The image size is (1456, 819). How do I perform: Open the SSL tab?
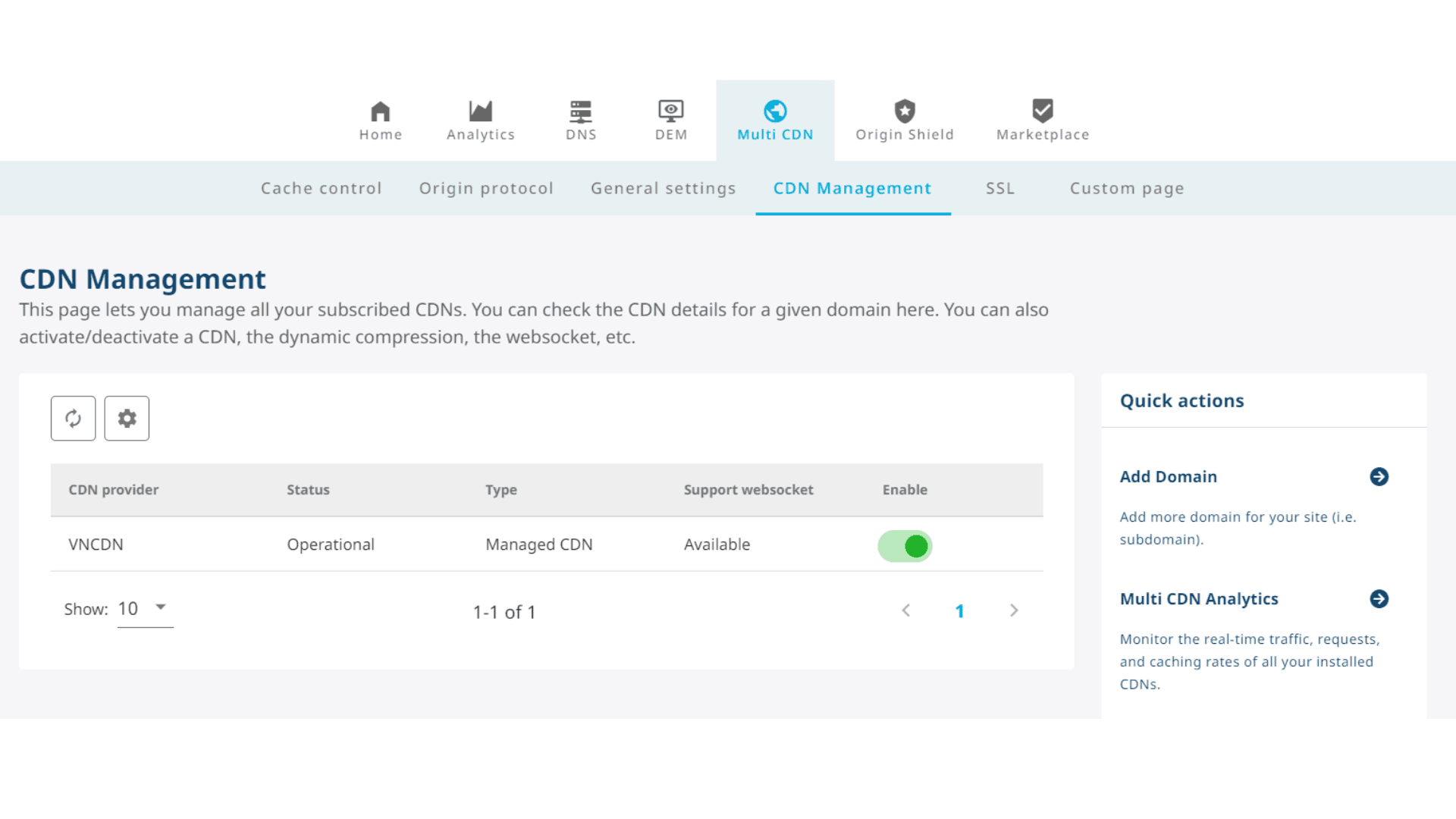1000,189
